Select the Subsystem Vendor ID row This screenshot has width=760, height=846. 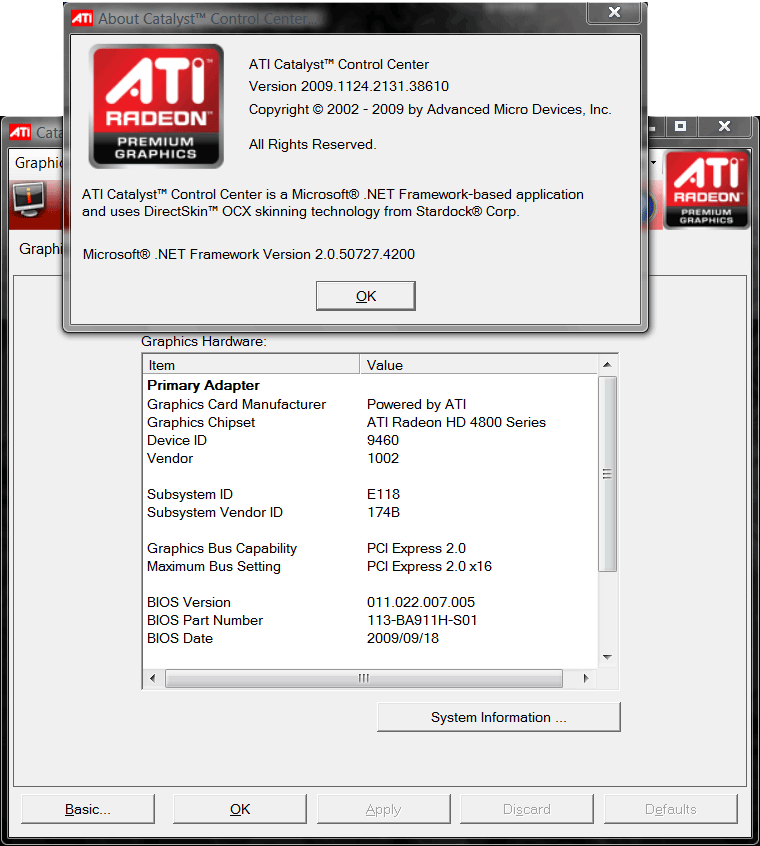(x=370, y=512)
